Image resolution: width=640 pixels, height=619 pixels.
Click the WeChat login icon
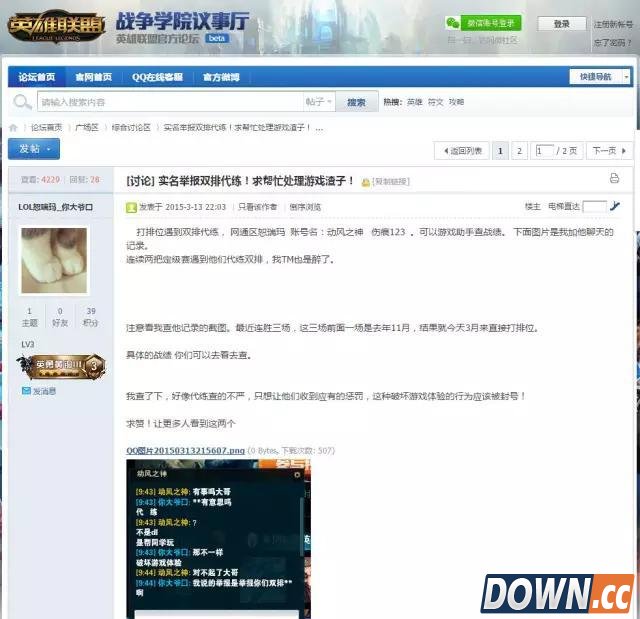tap(452, 23)
